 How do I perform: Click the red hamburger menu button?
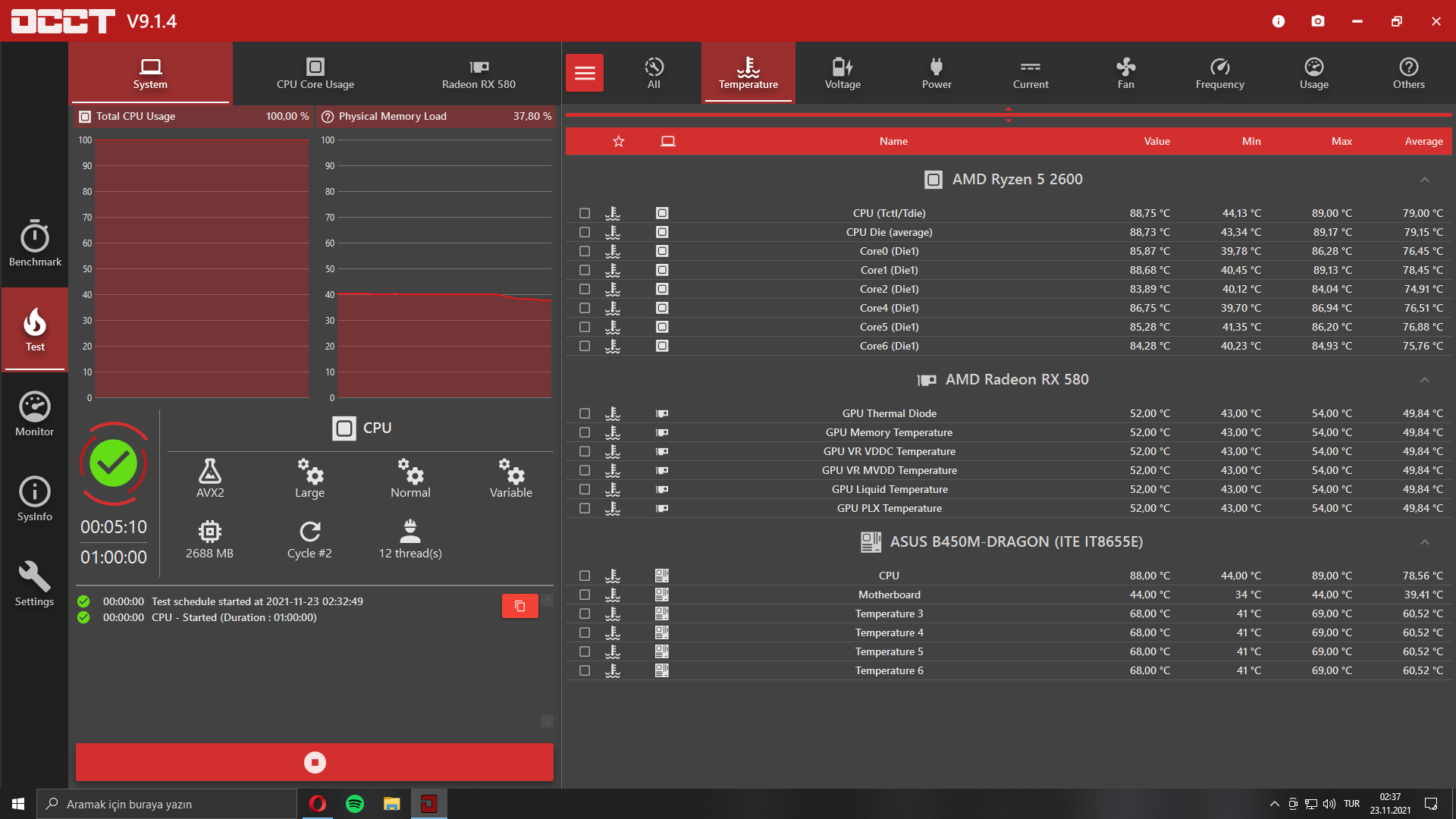(x=585, y=73)
